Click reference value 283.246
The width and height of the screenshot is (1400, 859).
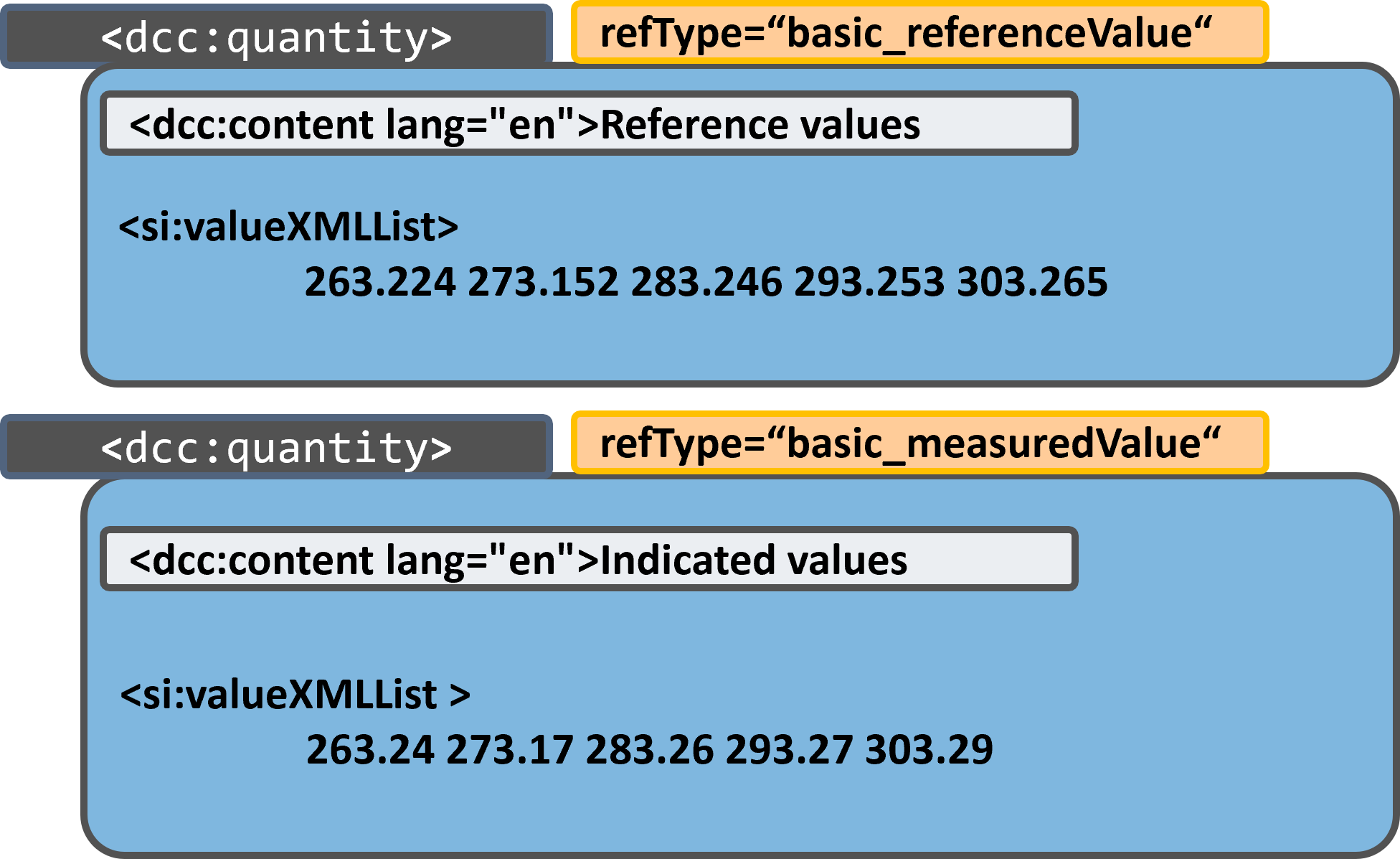click(706, 281)
